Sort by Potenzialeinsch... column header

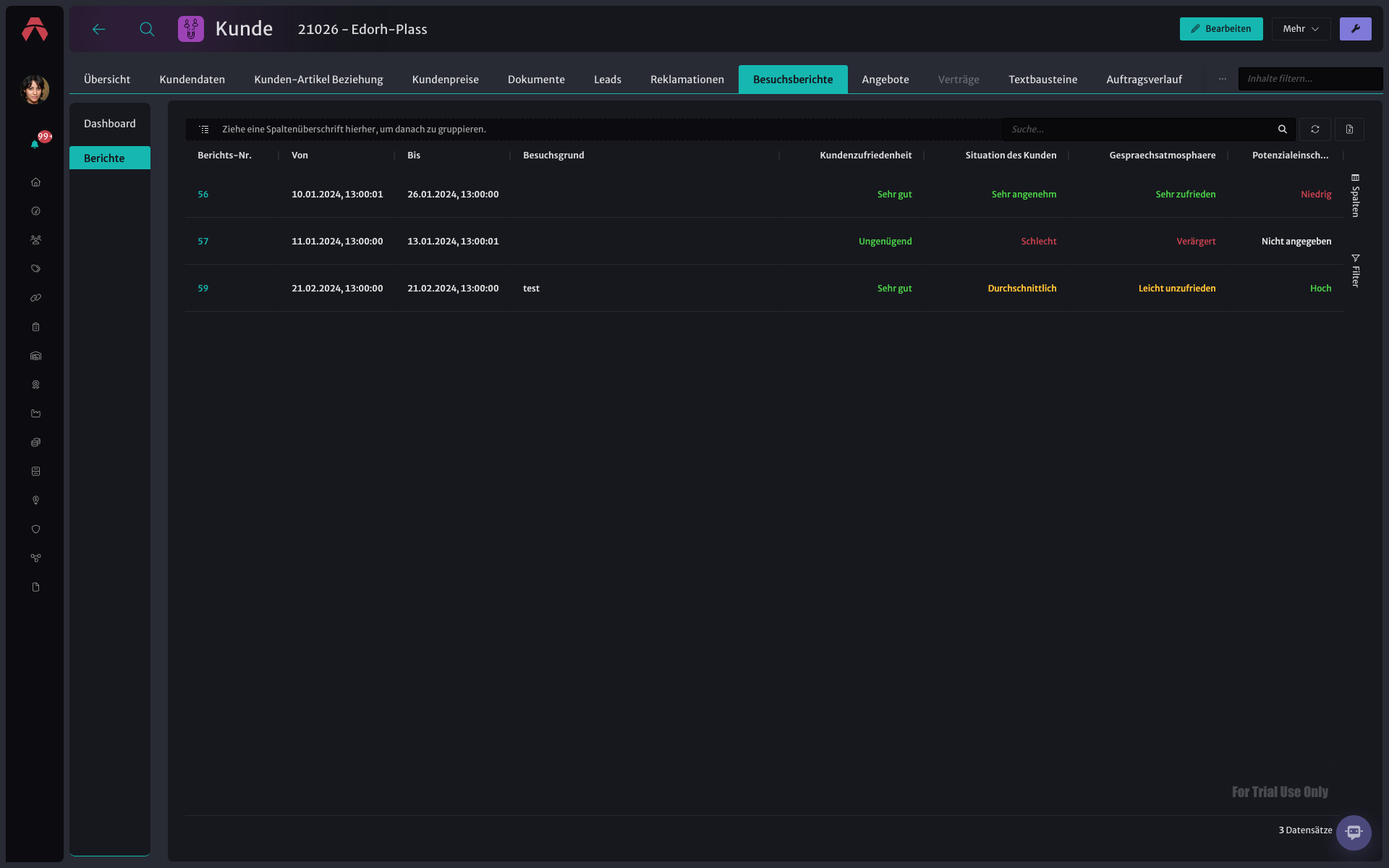tap(1291, 156)
